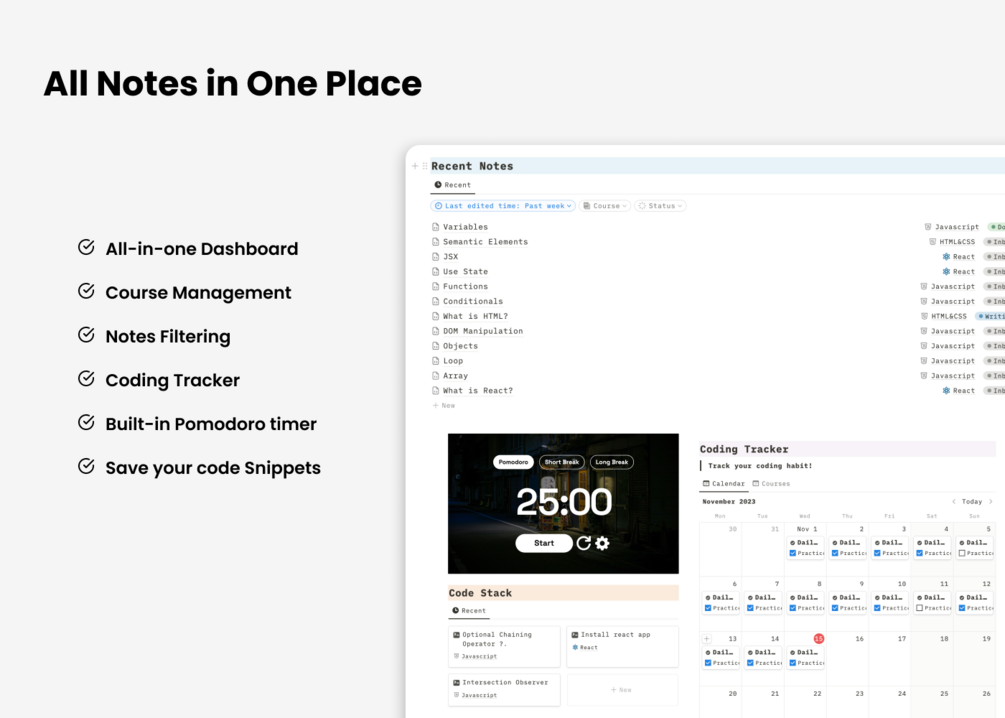Click Today in the calendar header
The image size is (1005, 718).
point(972,501)
